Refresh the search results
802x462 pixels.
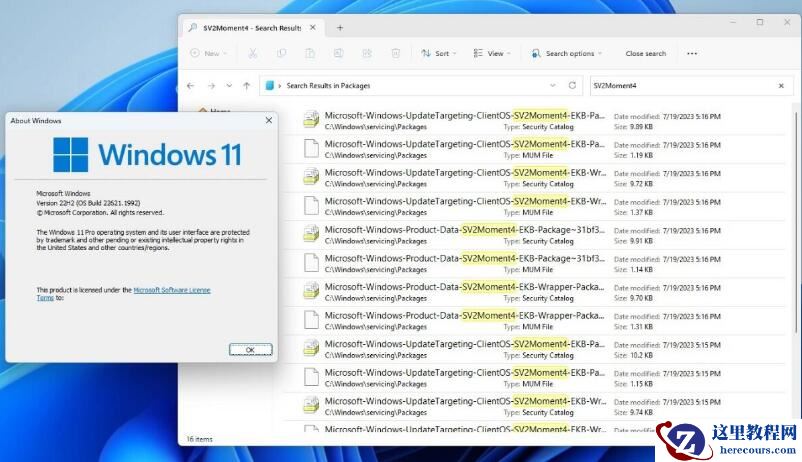coord(572,85)
